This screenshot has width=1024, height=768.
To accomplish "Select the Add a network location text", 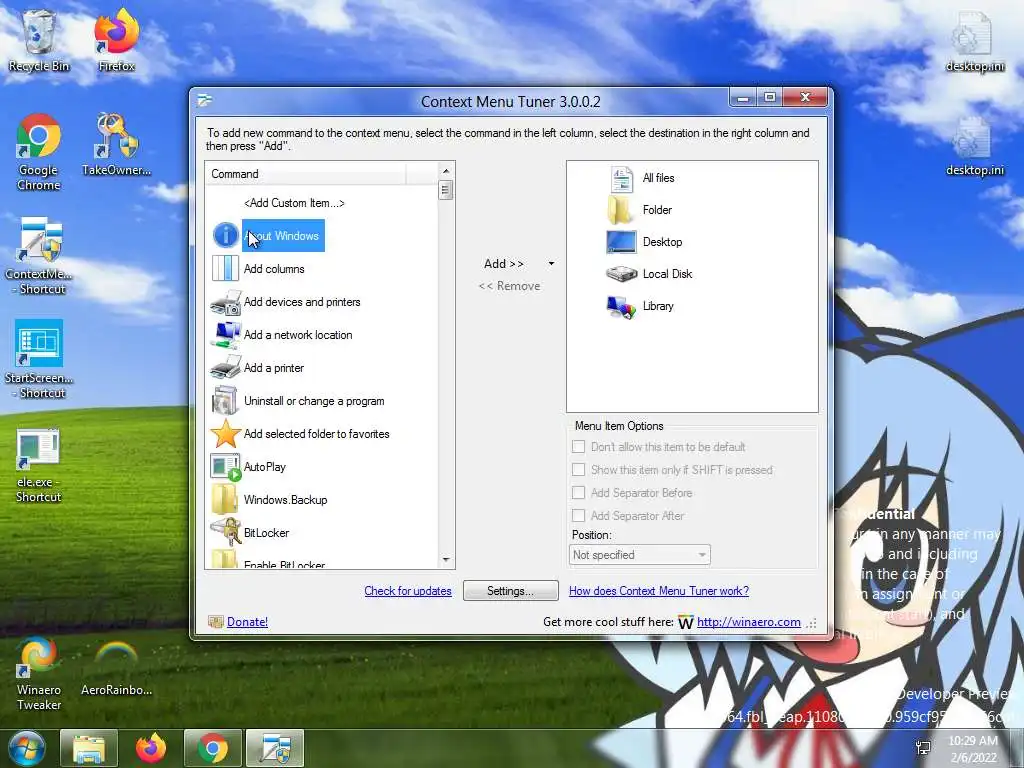I will (x=298, y=335).
